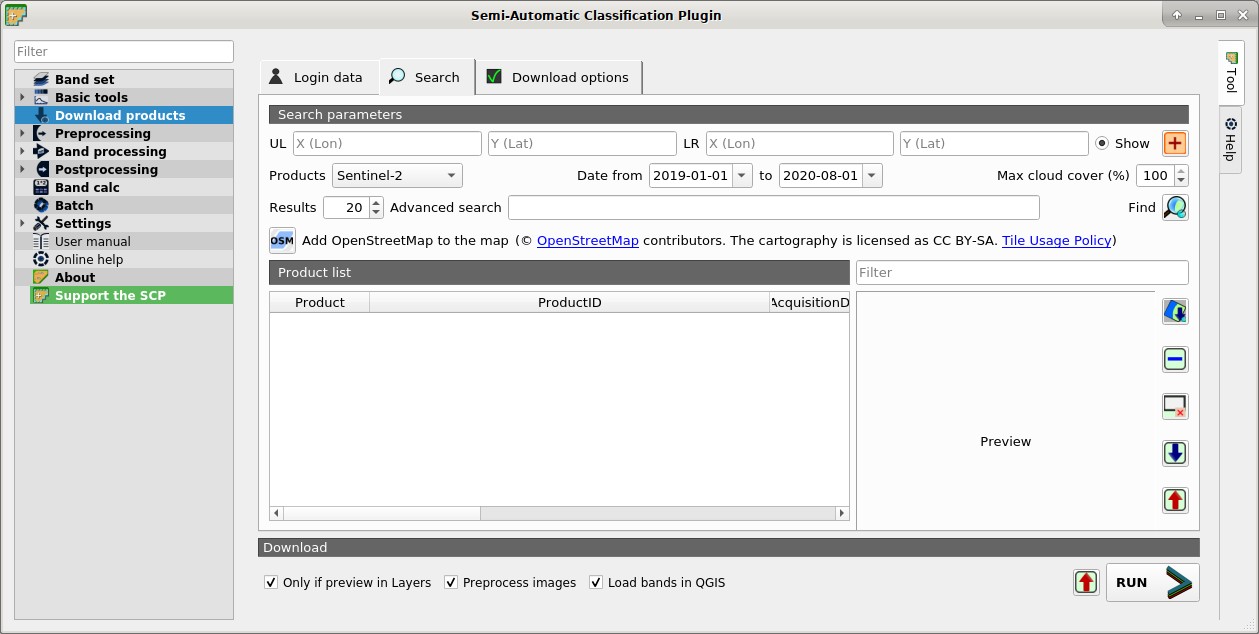Open the Date to calendar dropdown
Image resolution: width=1259 pixels, height=634 pixels.
pyautogui.click(x=872, y=175)
